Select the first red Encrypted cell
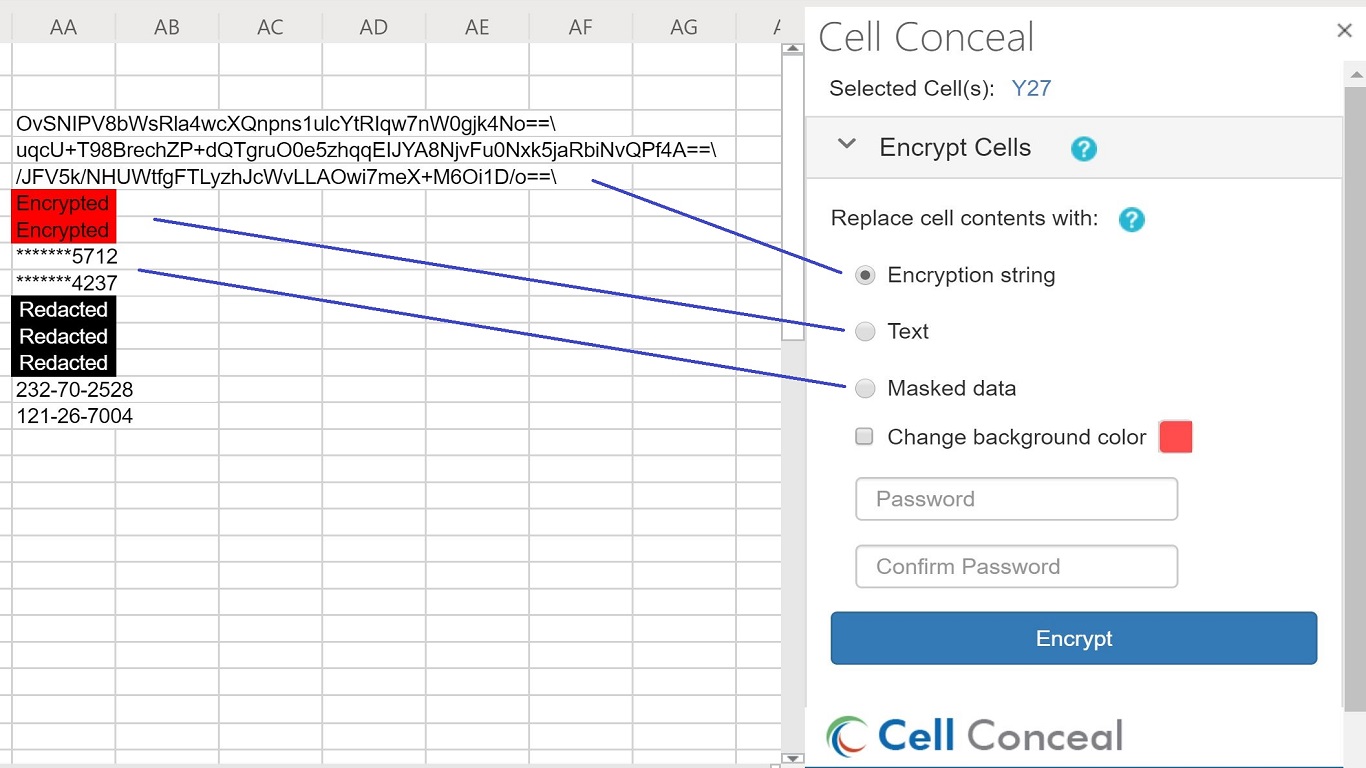 click(63, 203)
